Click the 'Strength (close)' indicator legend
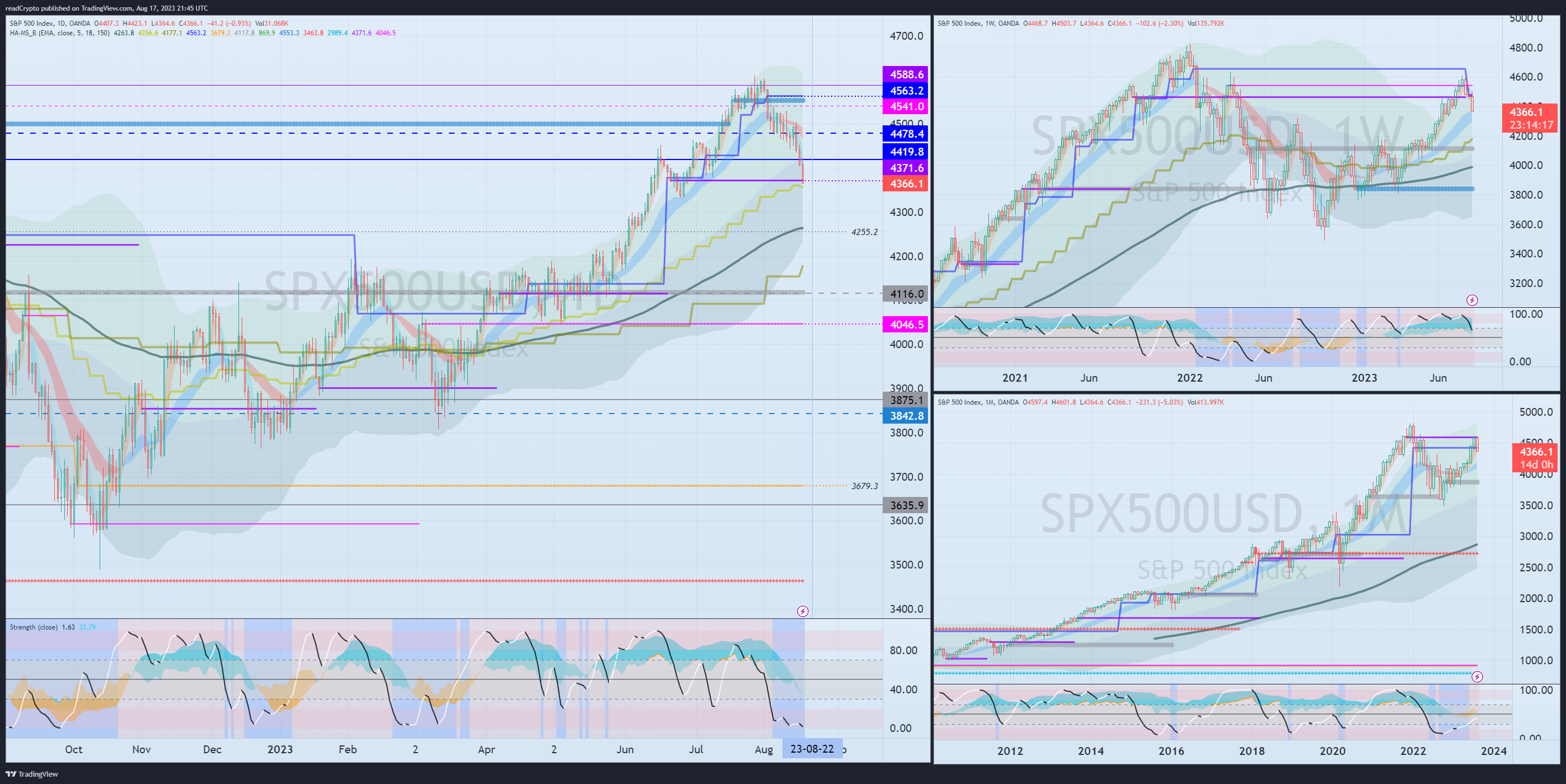 coord(34,627)
